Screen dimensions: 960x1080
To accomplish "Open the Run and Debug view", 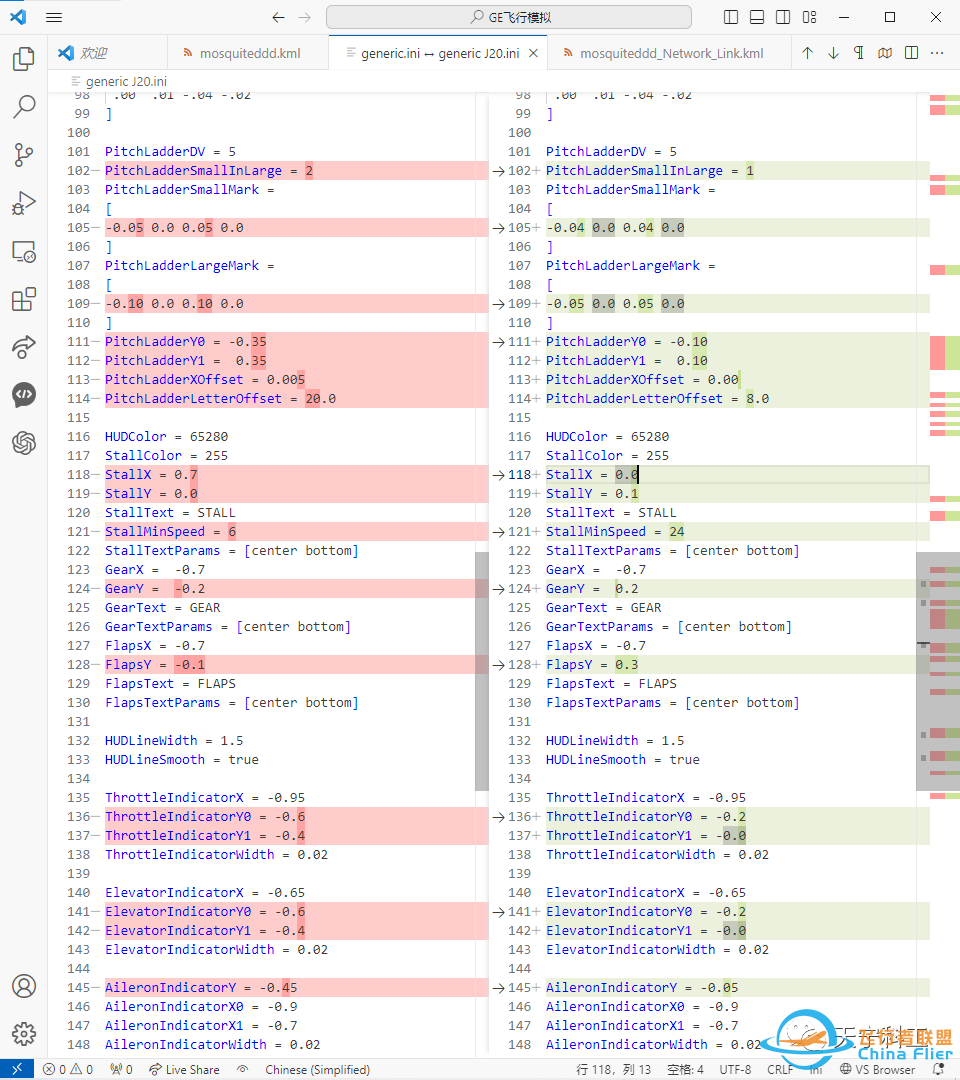I will tap(24, 203).
